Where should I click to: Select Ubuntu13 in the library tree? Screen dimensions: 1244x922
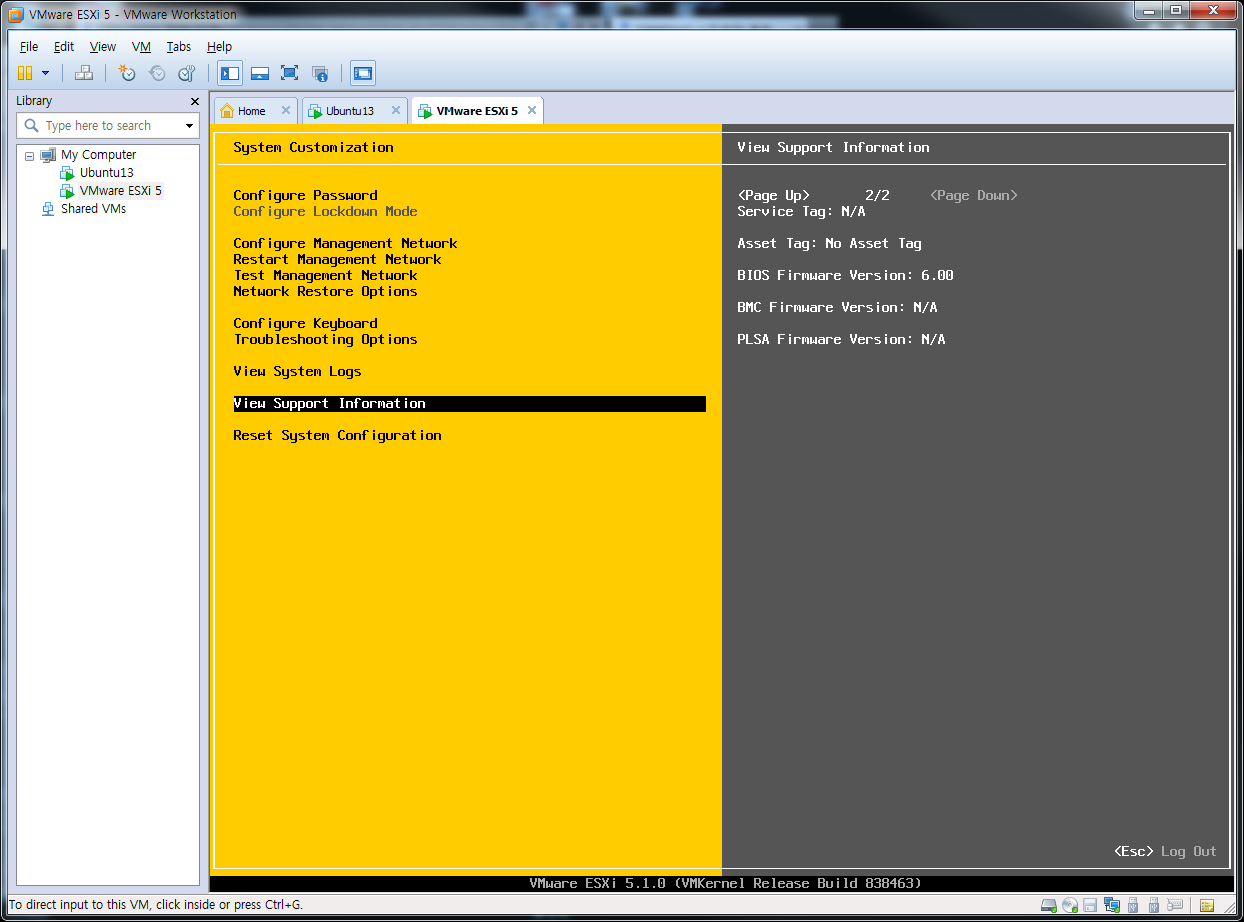pos(106,172)
